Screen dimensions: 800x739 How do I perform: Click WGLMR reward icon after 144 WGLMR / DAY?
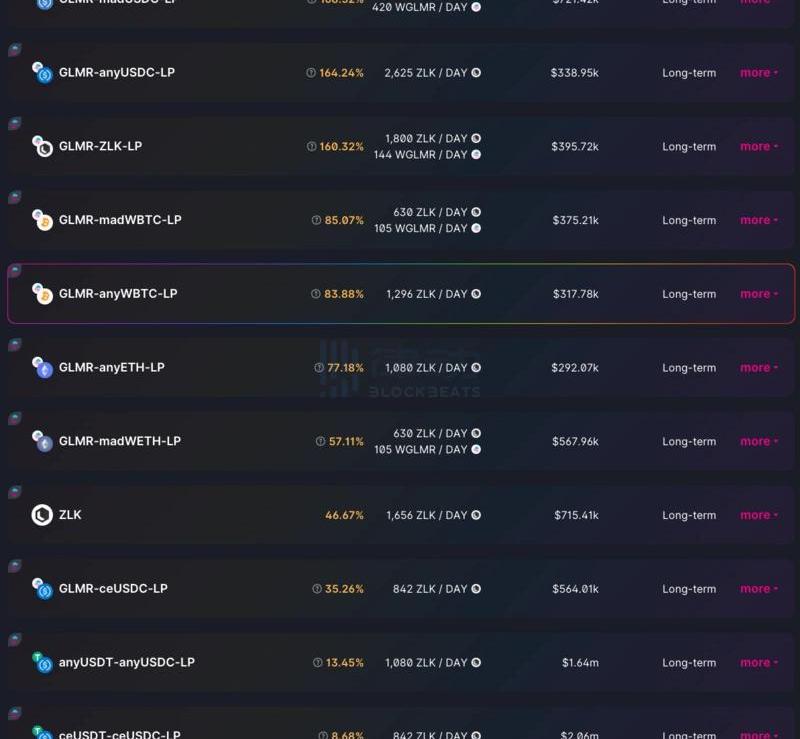pyautogui.click(x=476, y=155)
